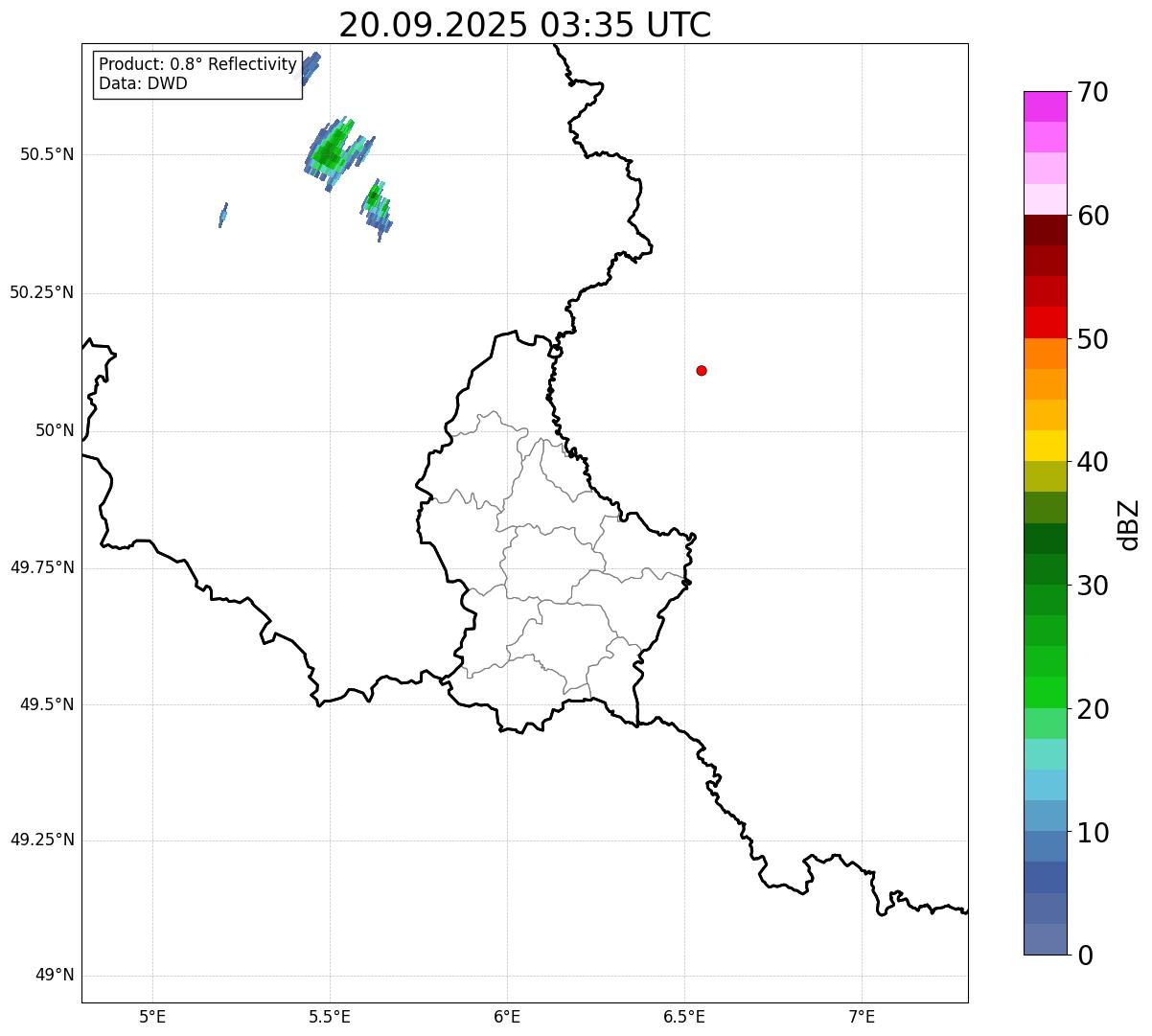Click the longitude label 7°E
Viewport: 1152px width, 1036px height.
pyautogui.click(x=862, y=1016)
